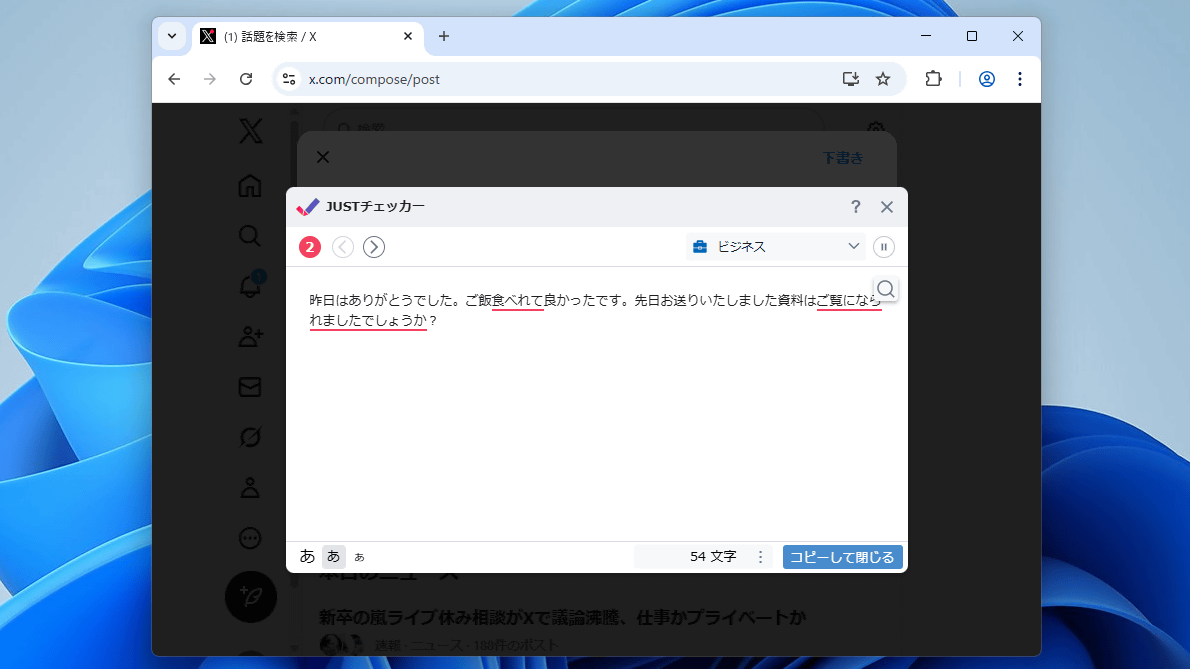Open a new browser tab
The image size is (1190, 669).
coord(444,36)
